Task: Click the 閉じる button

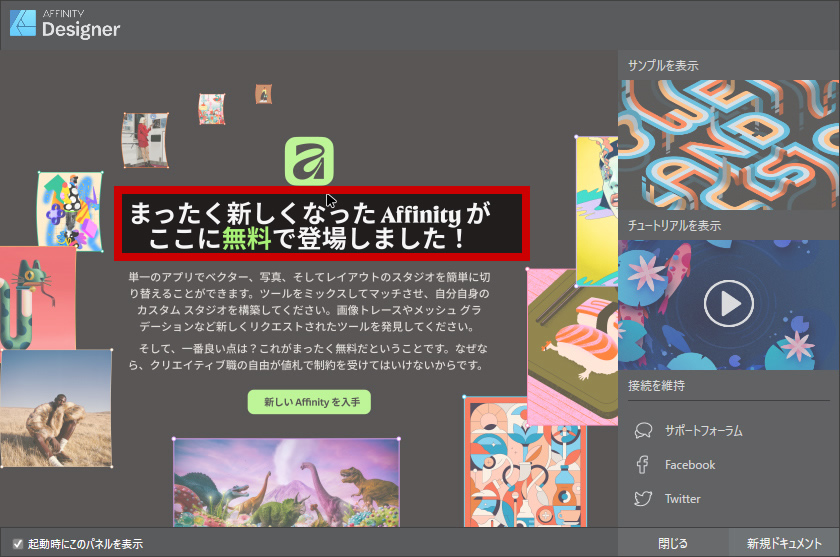Action: 673,543
